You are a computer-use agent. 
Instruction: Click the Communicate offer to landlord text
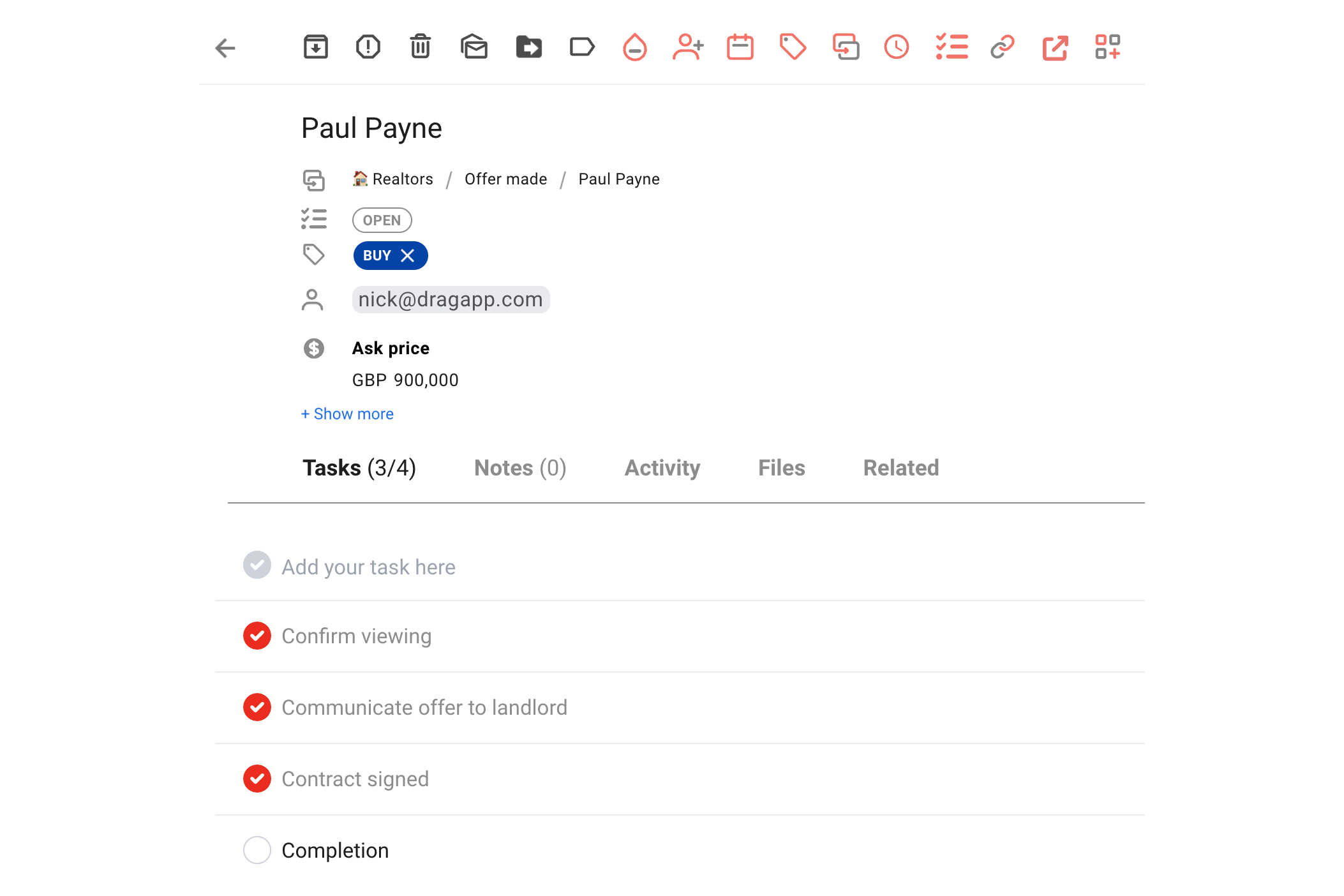(x=424, y=708)
